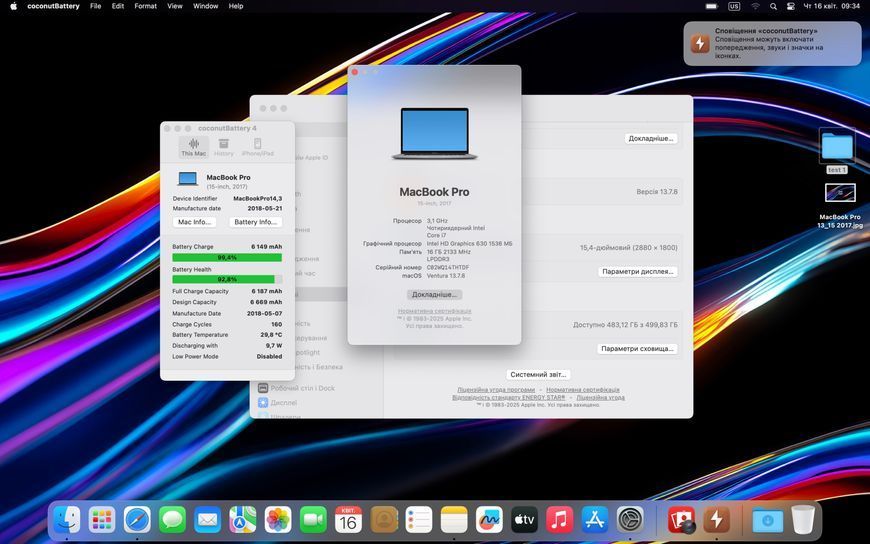The height and width of the screenshot is (544, 870).
Task: Open Launchpad from the Dock
Action: 102,520
